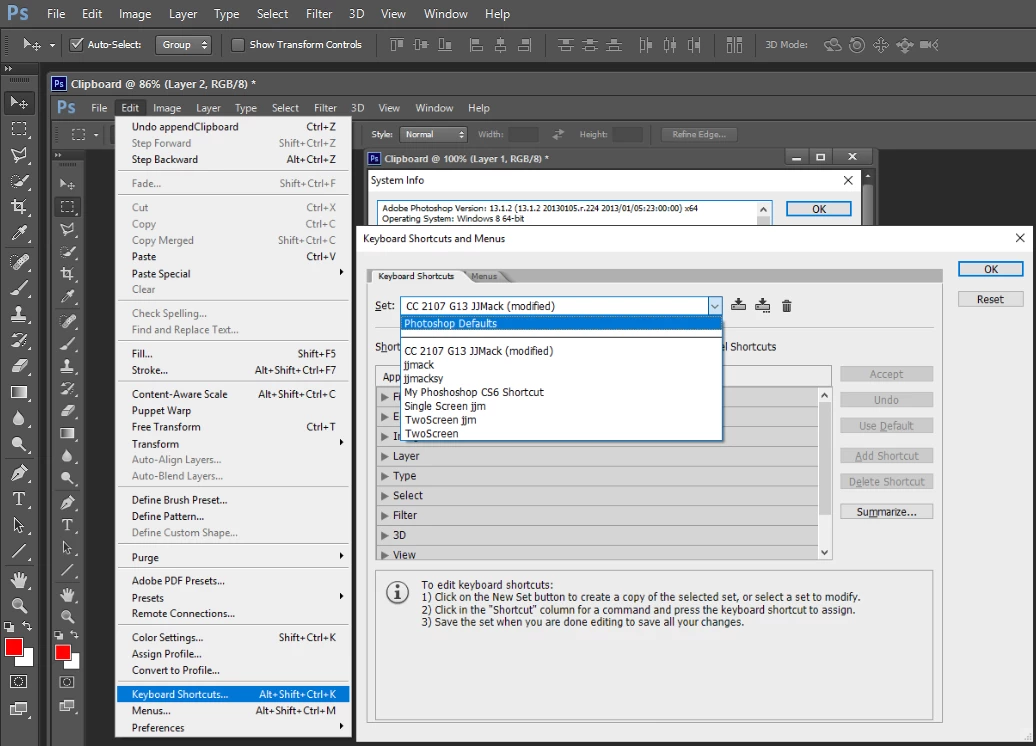The width and height of the screenshot is (1036, 746).
Task: Click the Change Screen Mode icon in outer toolbar
Action: (x=19, y=709)
